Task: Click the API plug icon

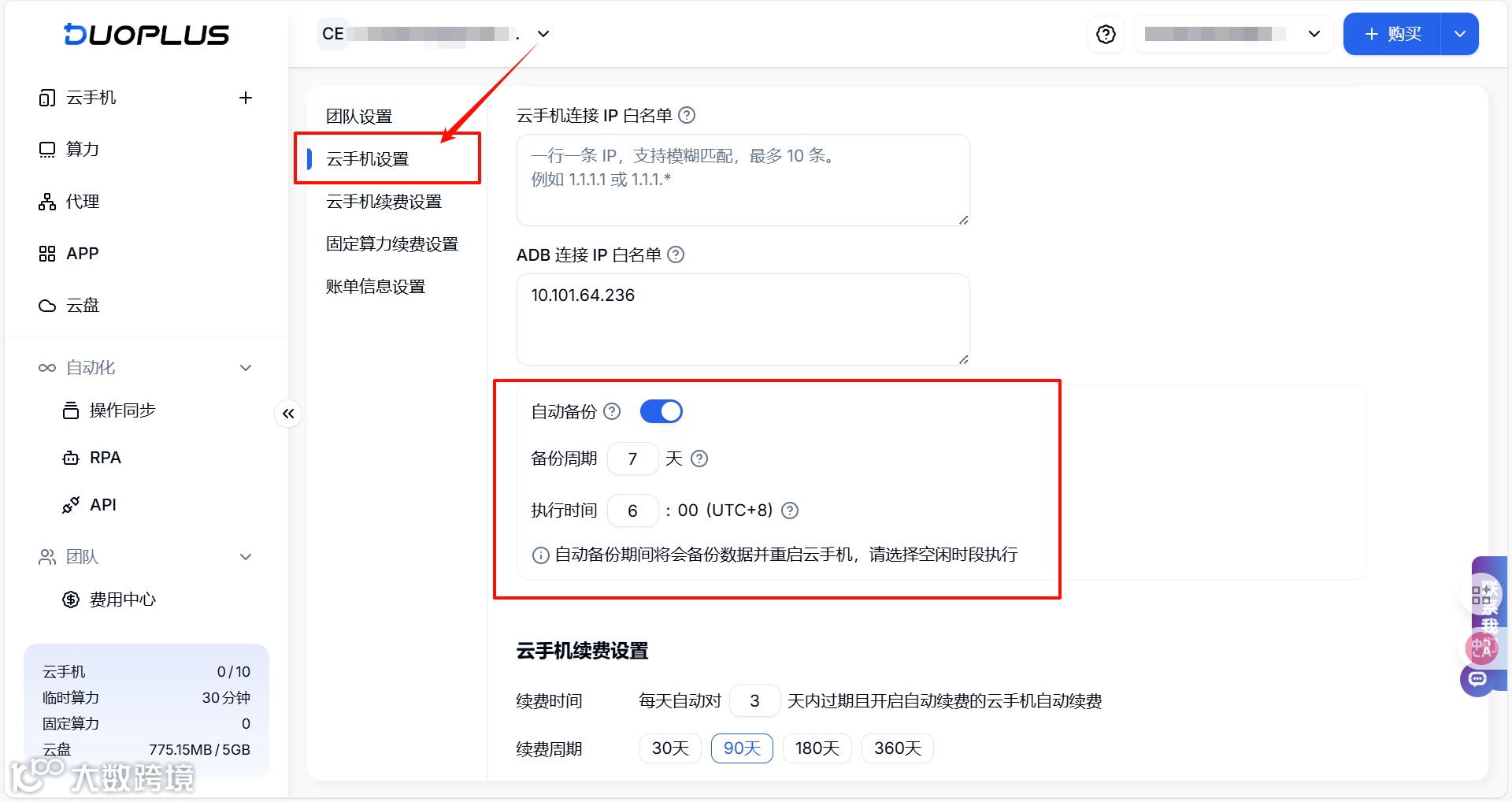Action: [71, 505]
